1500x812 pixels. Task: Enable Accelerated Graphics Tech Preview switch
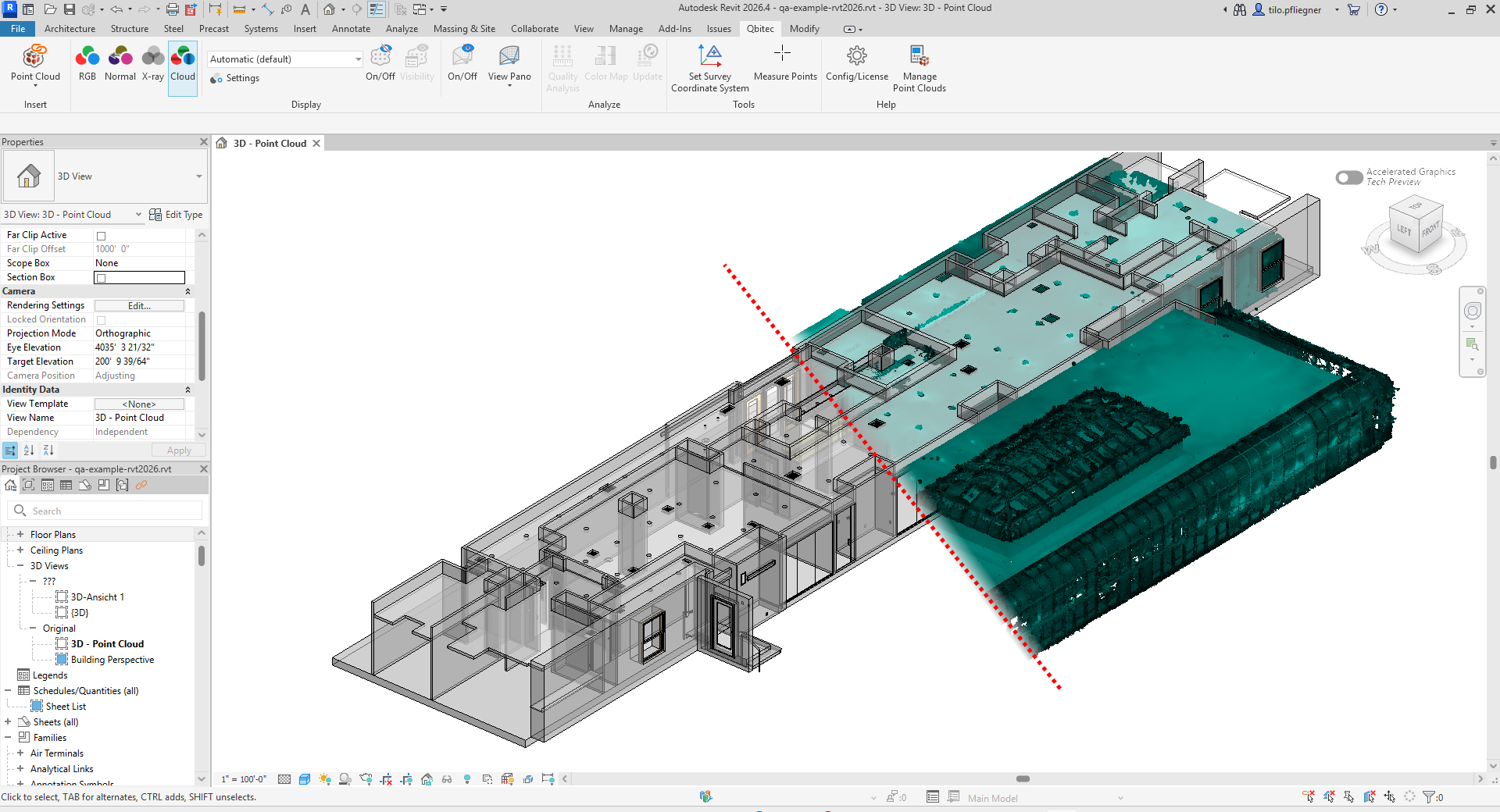click(1349, 177)
